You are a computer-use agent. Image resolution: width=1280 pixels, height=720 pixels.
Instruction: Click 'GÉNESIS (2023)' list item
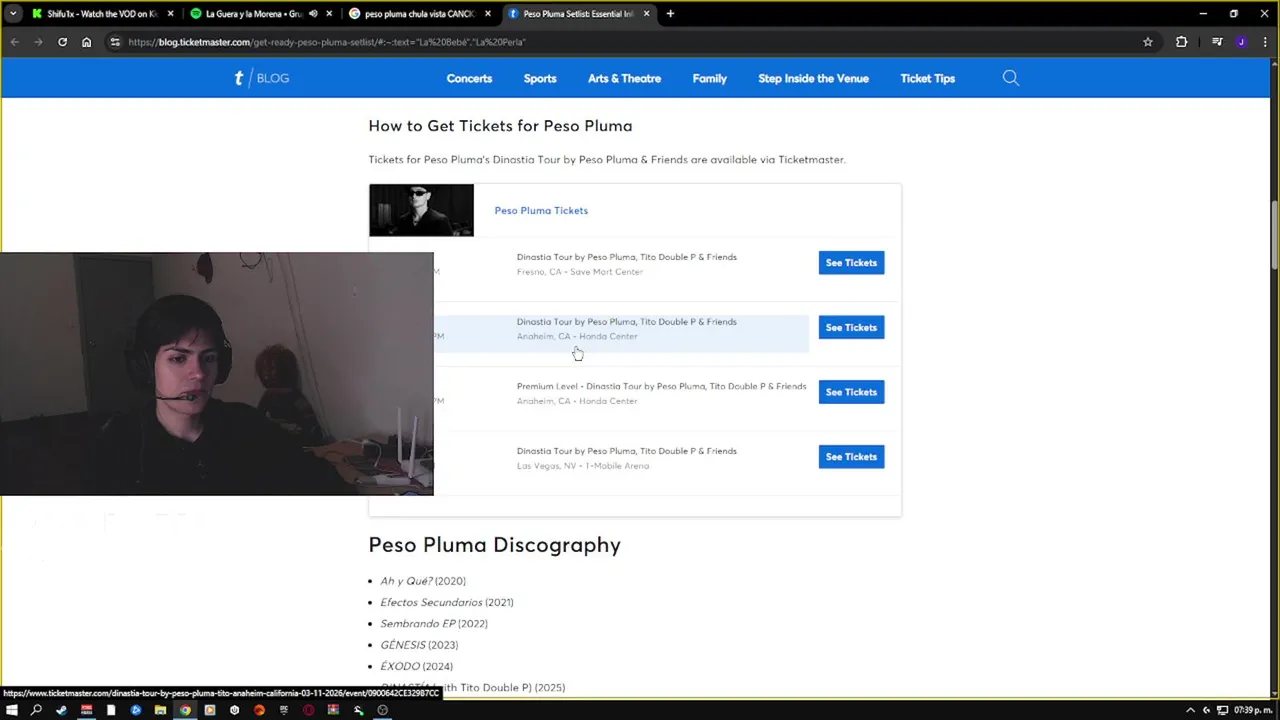point(419,645)
